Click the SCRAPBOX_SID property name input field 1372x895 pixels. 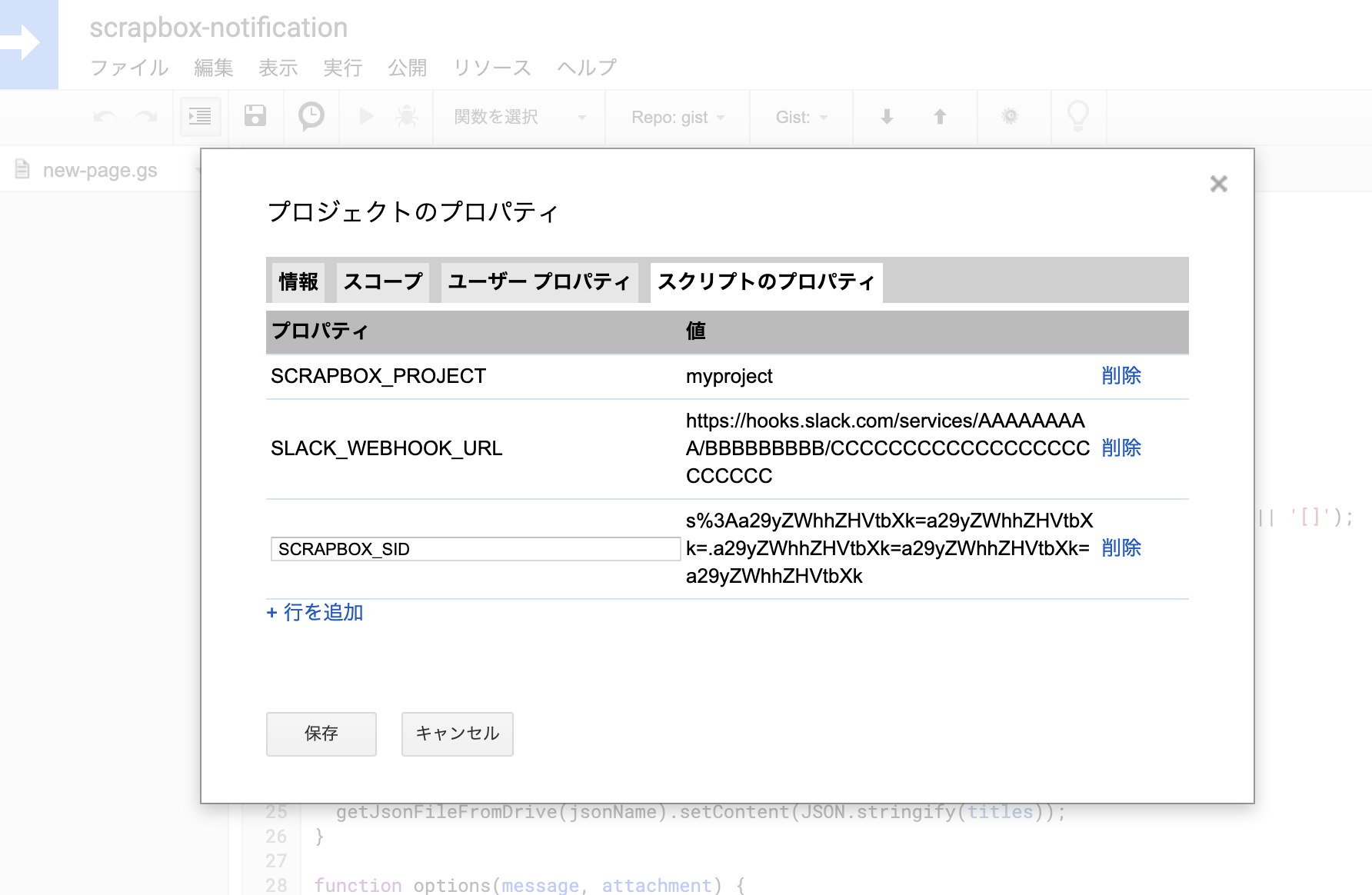[475, 549]
